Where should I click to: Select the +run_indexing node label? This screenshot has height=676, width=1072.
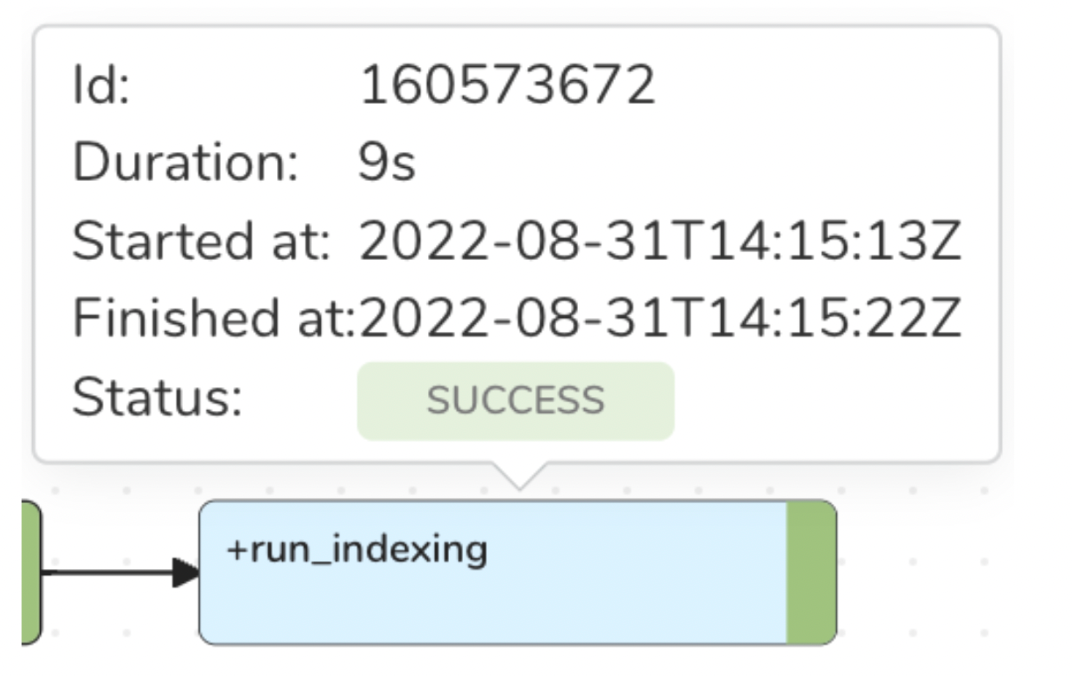pos(357,549)
